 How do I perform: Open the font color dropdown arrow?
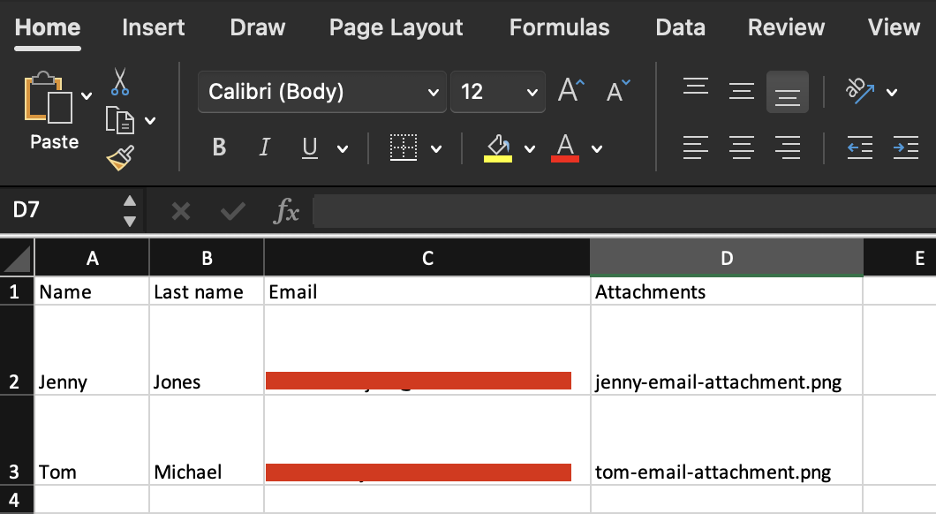(x=597, y=149)
